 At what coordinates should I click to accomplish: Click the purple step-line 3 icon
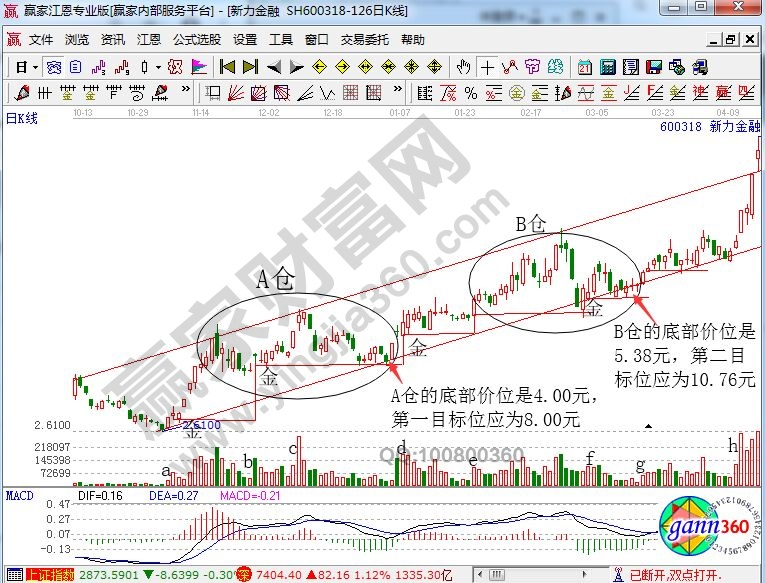click(99, 67)
